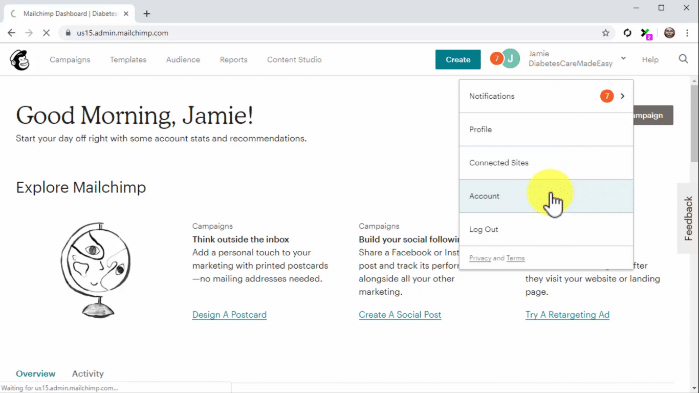The width and height of the screenshot is (699, 393).
Task: Close the Mailchimp Dashboard tab
Action: click(x=126, y=14)
